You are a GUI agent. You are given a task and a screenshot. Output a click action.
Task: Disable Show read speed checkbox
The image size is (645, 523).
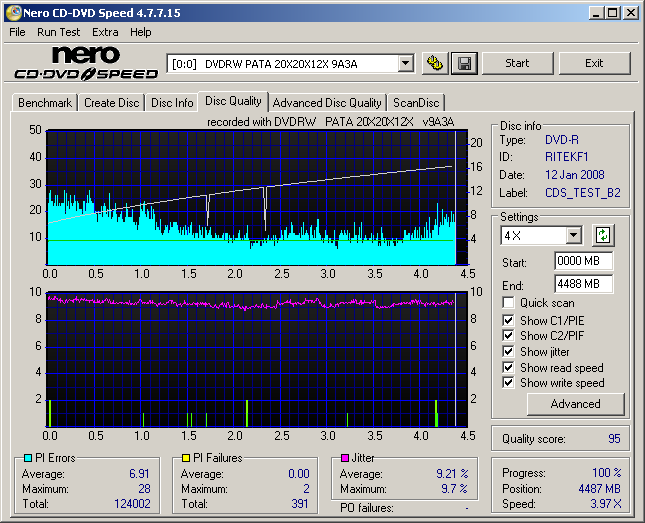(x=508, y=367)
